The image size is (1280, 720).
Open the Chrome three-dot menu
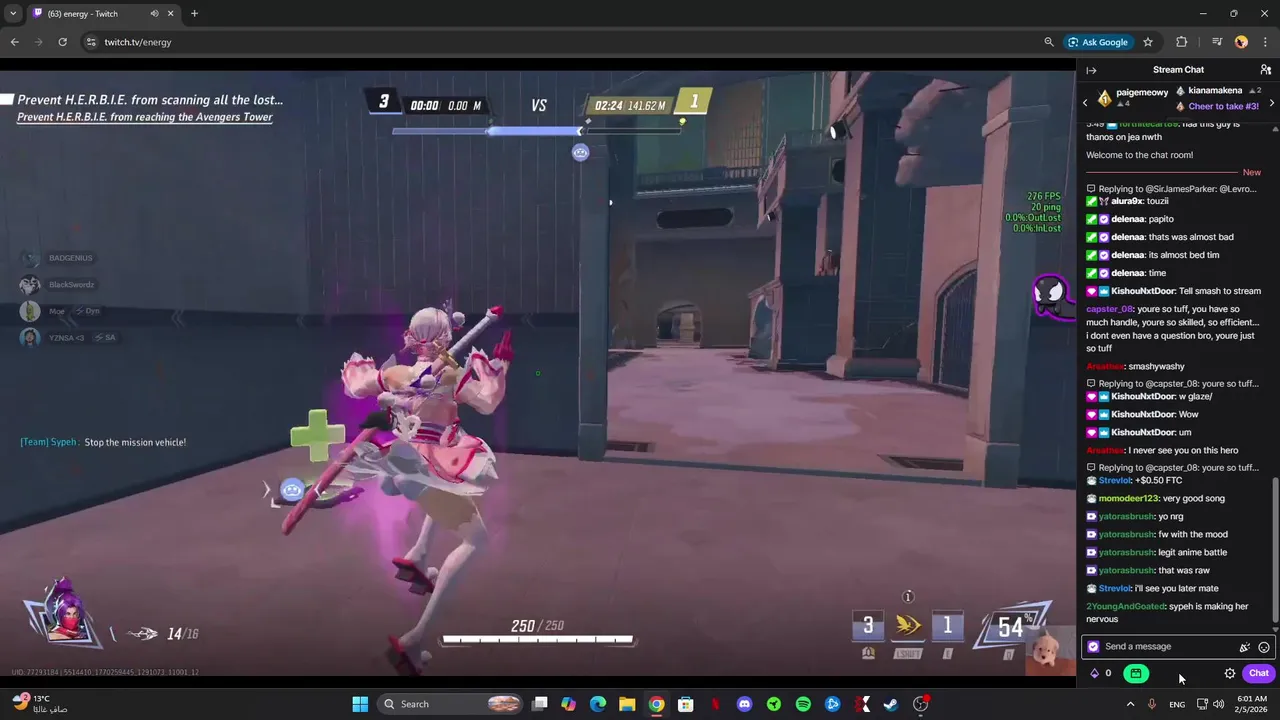click(1265, 42)
